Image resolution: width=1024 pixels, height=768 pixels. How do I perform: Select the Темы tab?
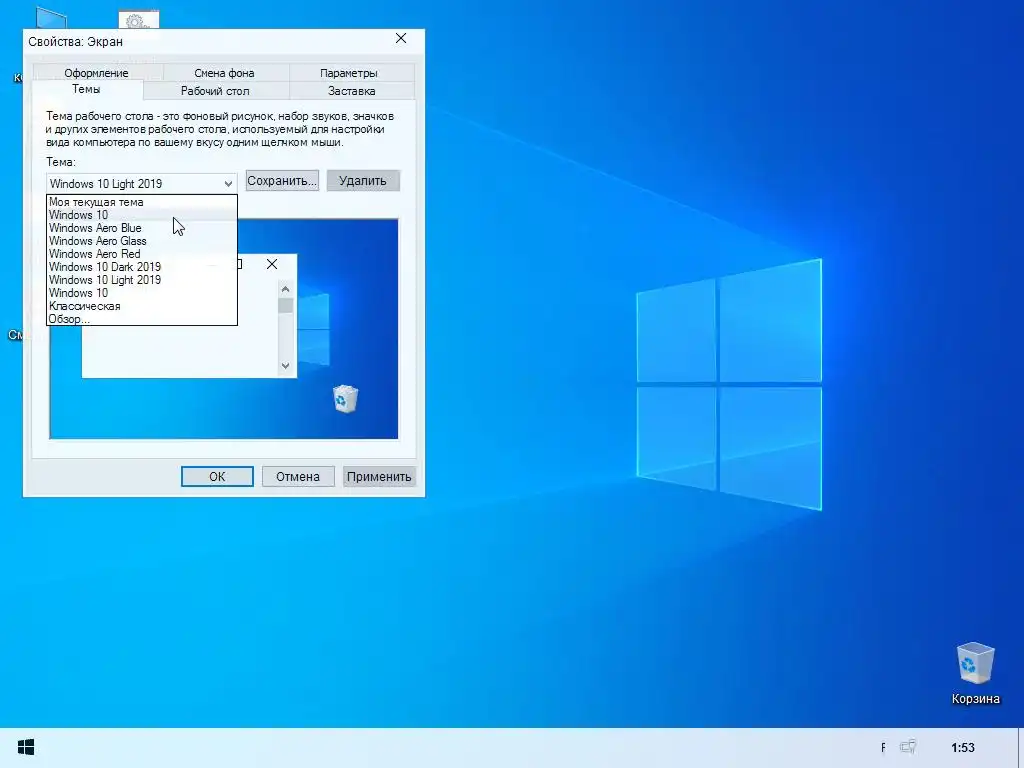pos(86,89)
